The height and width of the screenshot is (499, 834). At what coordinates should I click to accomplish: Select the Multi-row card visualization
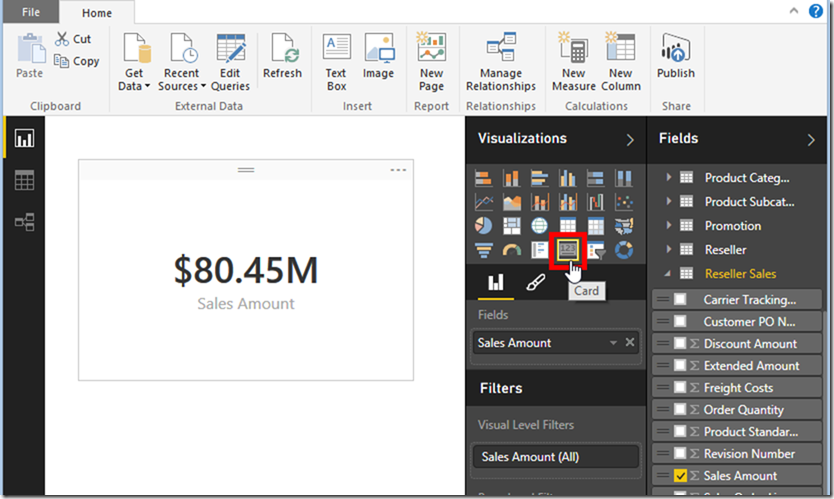click(x=539, y=250)
